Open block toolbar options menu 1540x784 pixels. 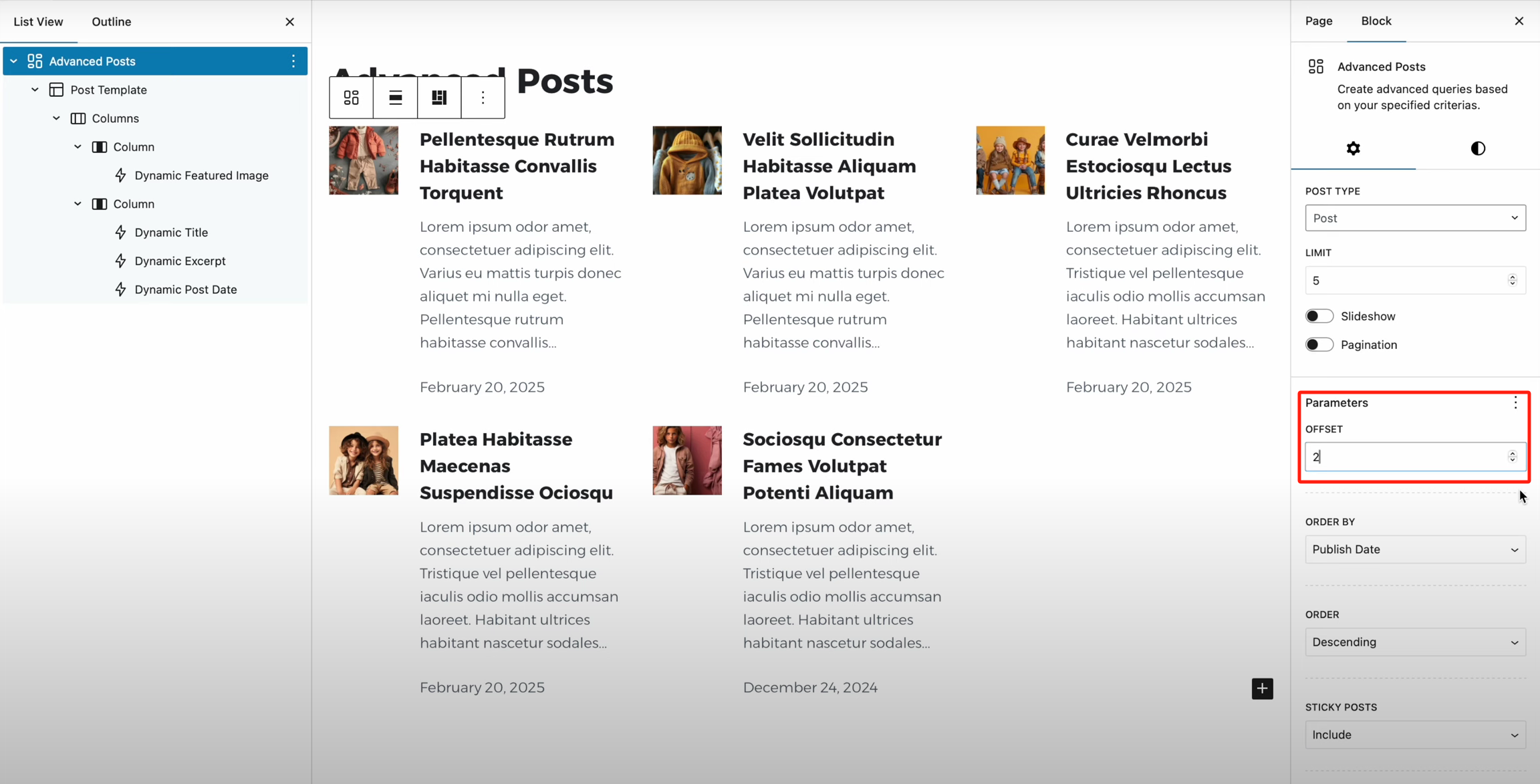pos(483,98)
